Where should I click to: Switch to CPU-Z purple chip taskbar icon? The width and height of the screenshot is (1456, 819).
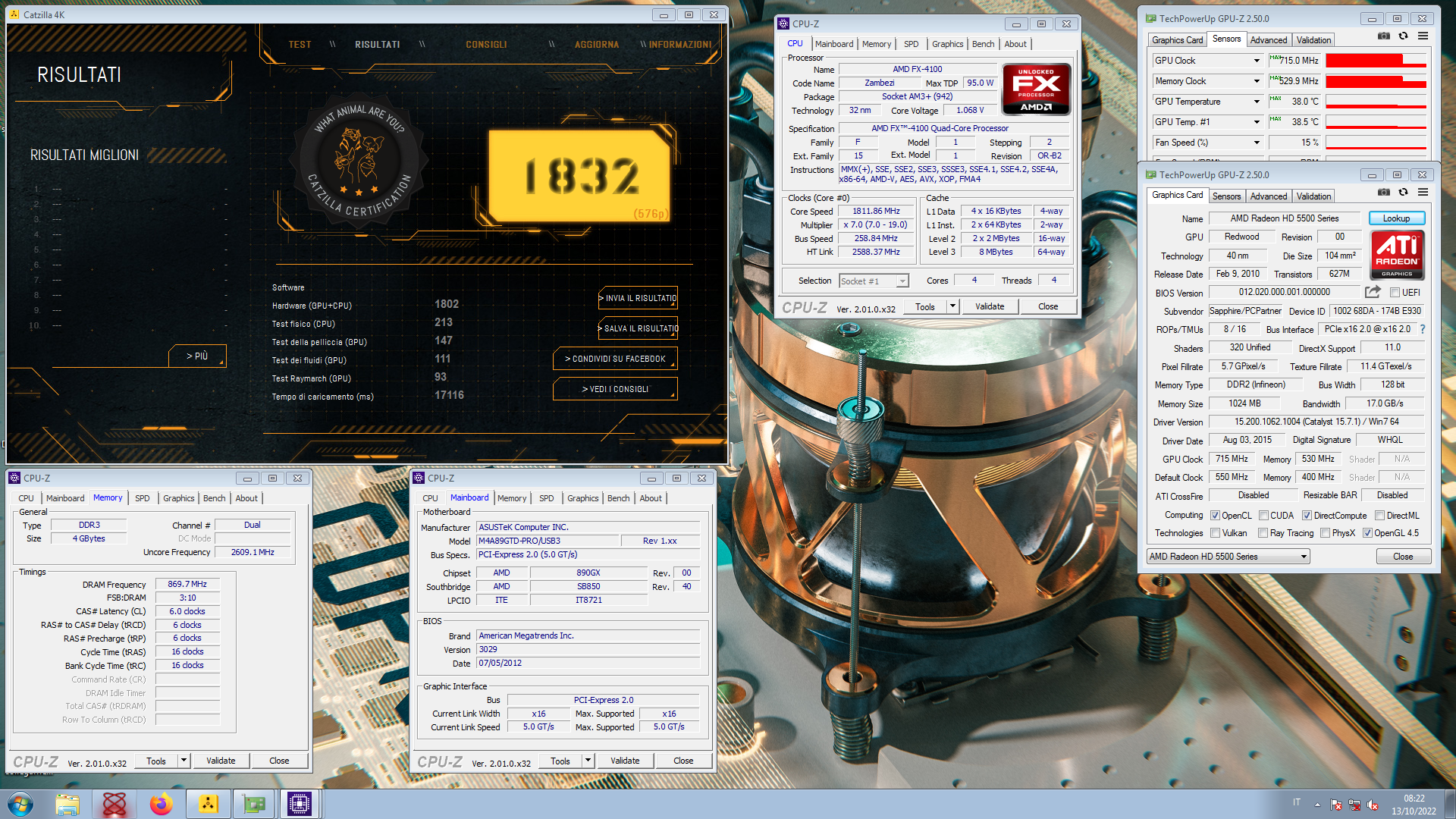coord(300,804)
